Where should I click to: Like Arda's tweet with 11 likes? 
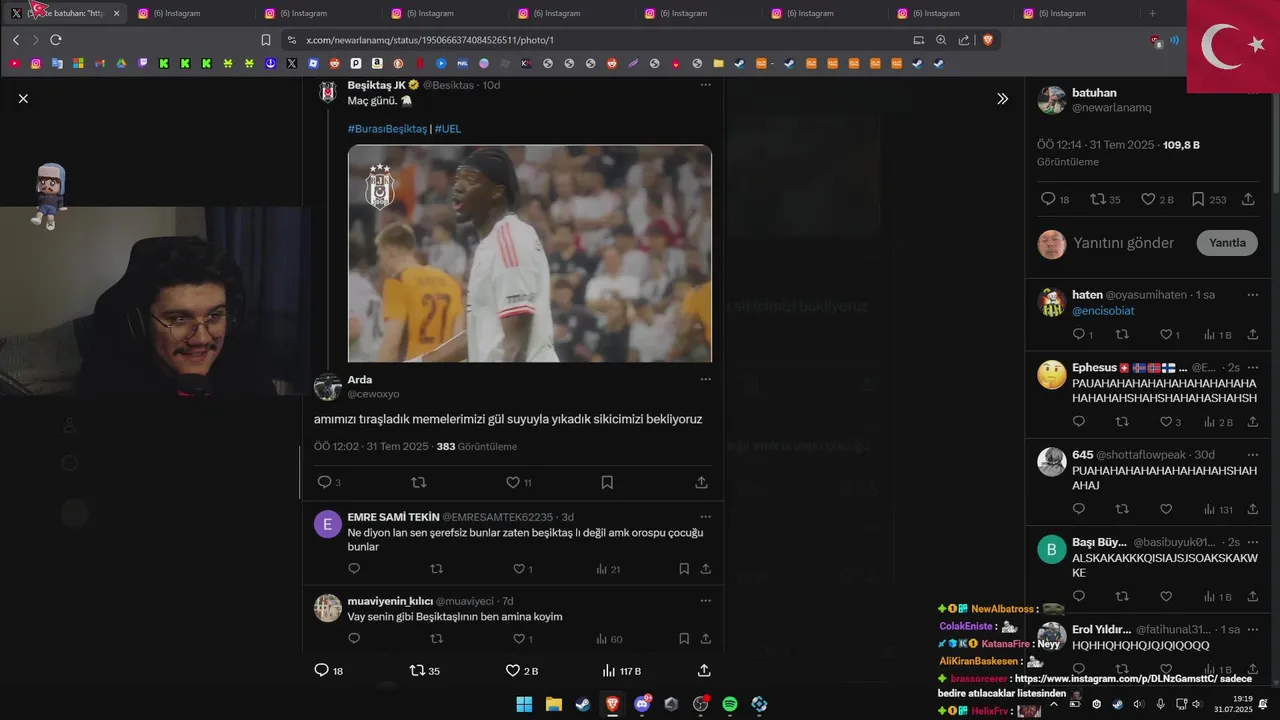coord(513,482)
